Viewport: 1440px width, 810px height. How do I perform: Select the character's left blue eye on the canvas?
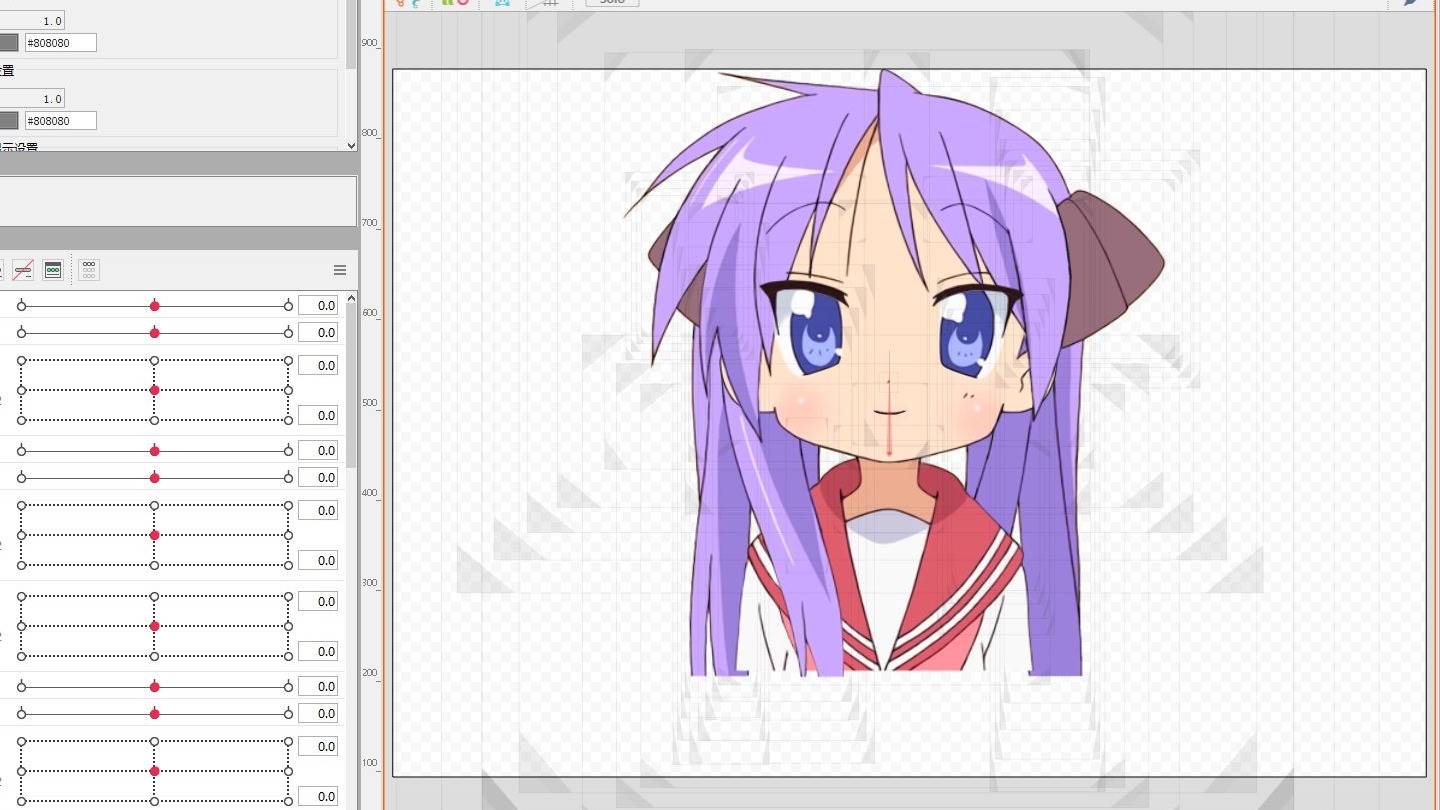tap(815, 333)
